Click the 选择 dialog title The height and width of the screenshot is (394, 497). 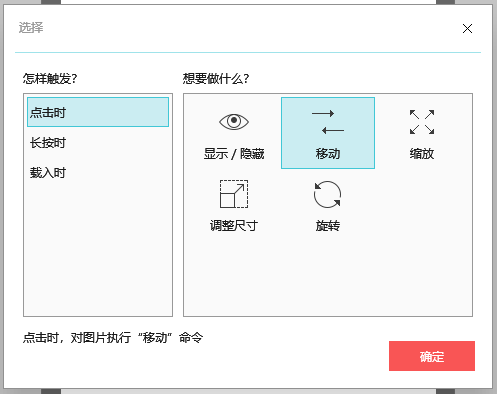pyautogui.click(x=31, y=27)
